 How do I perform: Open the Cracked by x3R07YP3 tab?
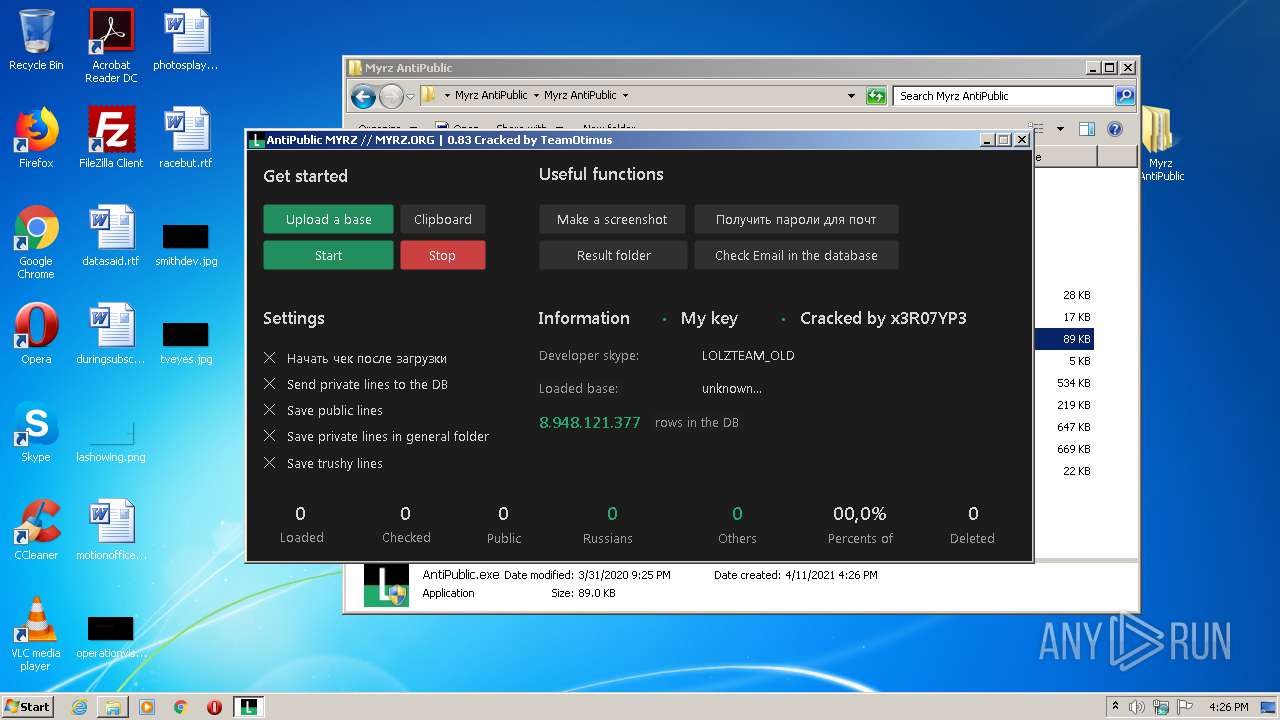[x=883, y=318]
